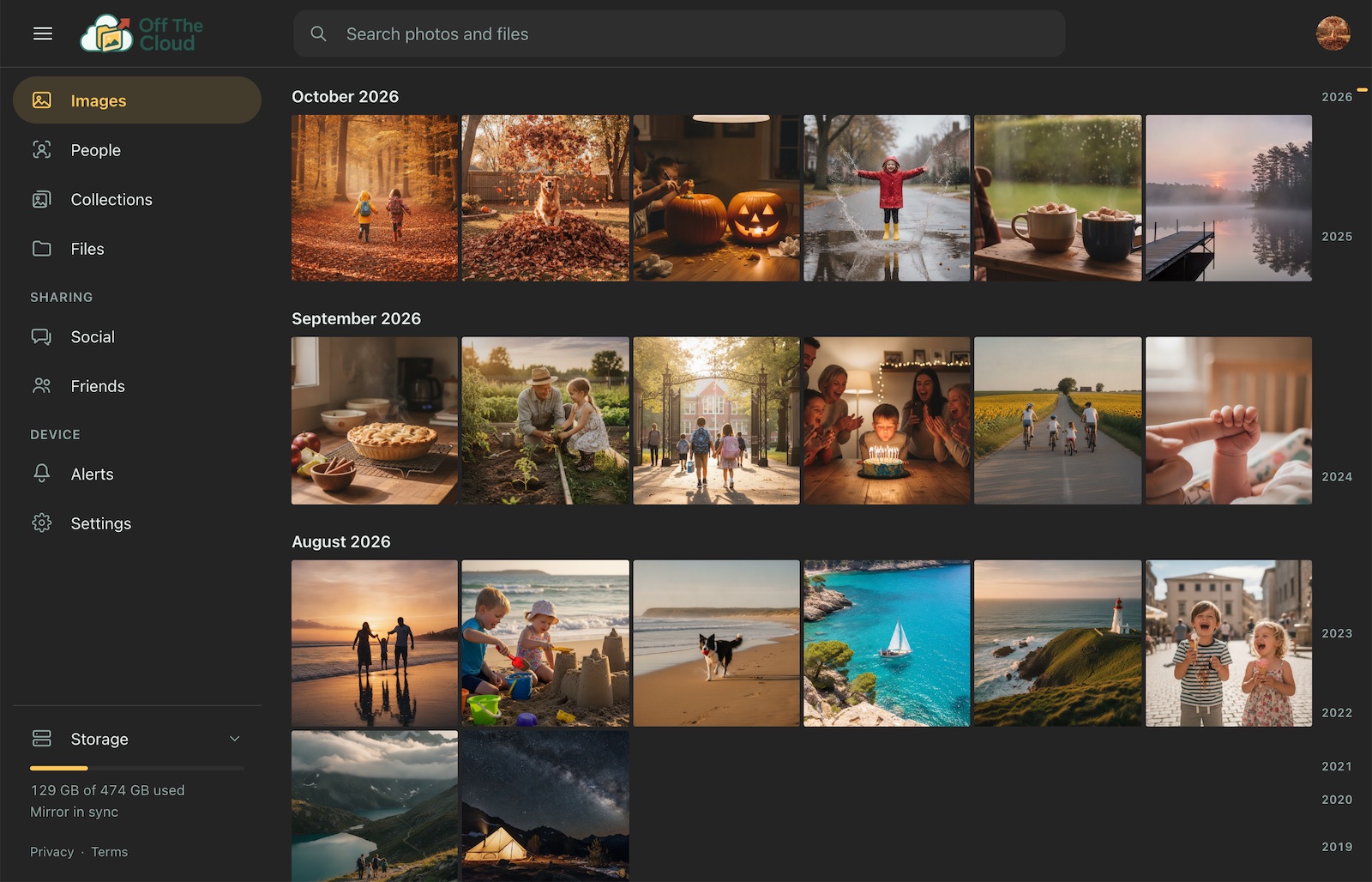Click the Friends group icon
The width and height of the screenshot is (1372, 882).
pos(42,386)
